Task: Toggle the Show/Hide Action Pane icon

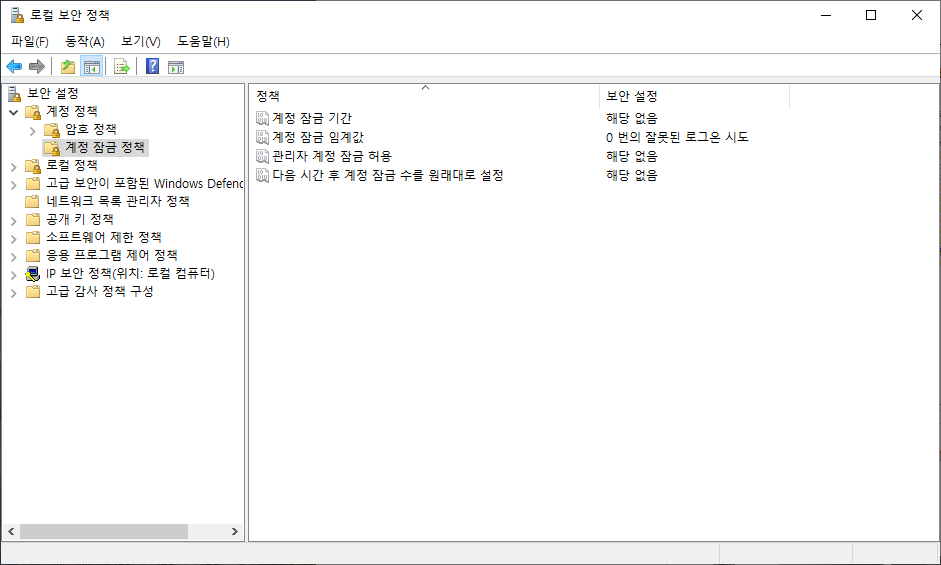Action: pos(176,67)
